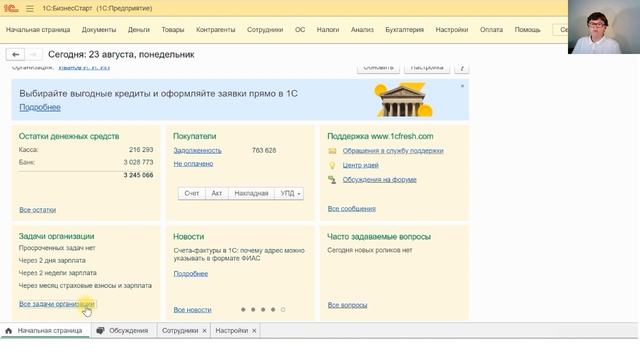This screenshot has width=640, height=360.
Task: Open the hamburger main menu
Action: pyautogui.click(x=30, y=8)
